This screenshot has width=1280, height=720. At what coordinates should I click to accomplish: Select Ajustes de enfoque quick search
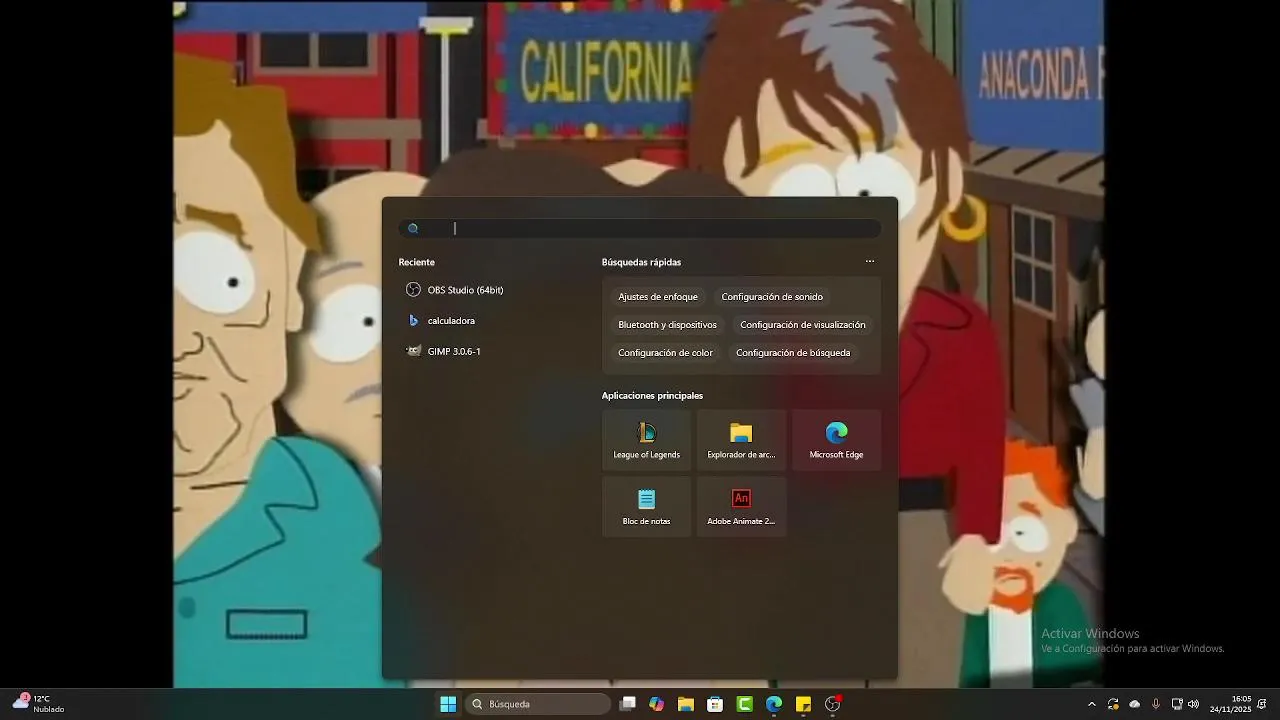pyautogui.click(x=658, y=297)
